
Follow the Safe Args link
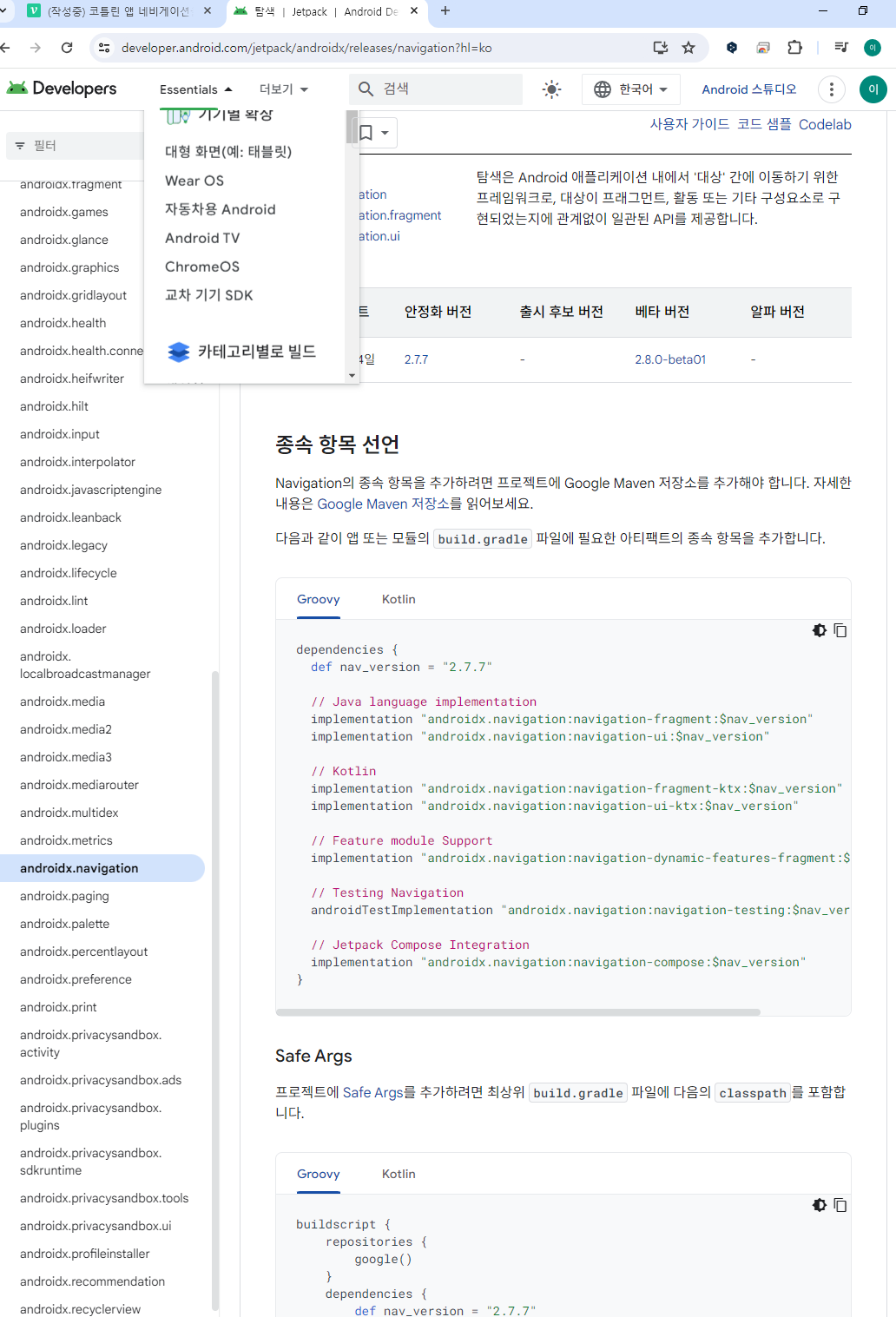[x=373, y=1092]
